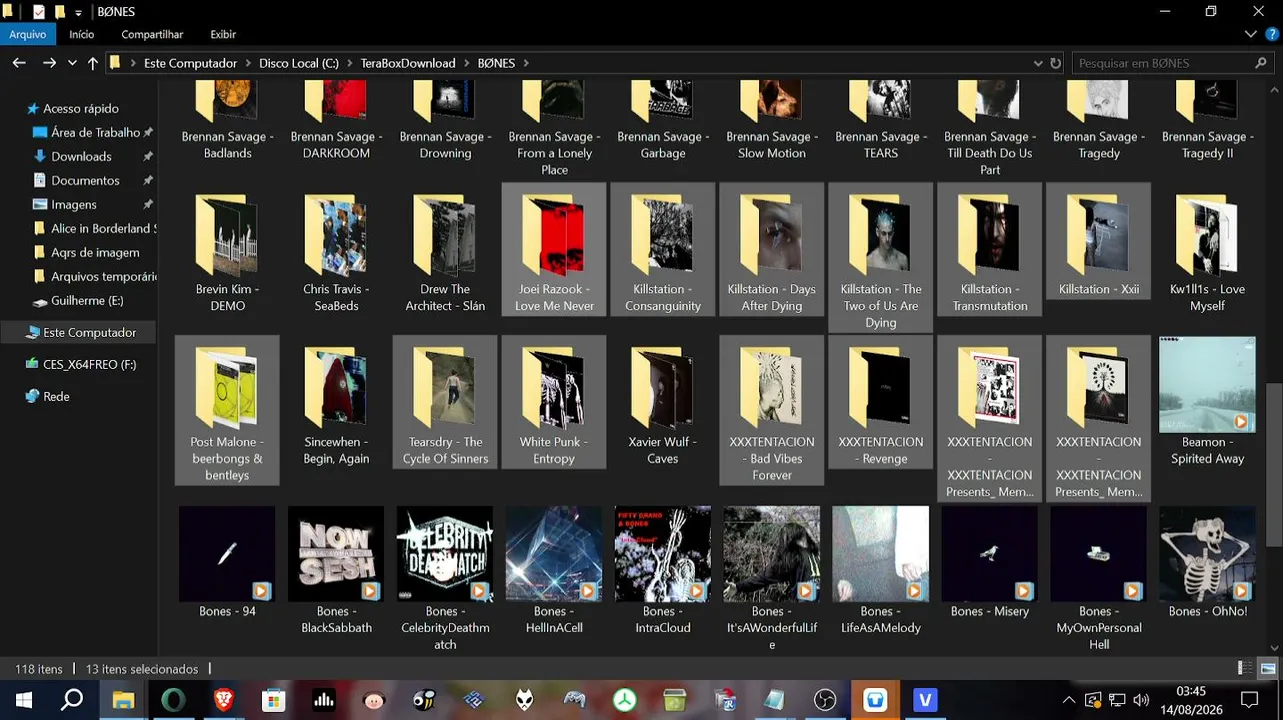This screenshot has width=1283, height=720.
Task: Go up one folder level arrow
Action: pyautogui.click(x=93, y=63)
